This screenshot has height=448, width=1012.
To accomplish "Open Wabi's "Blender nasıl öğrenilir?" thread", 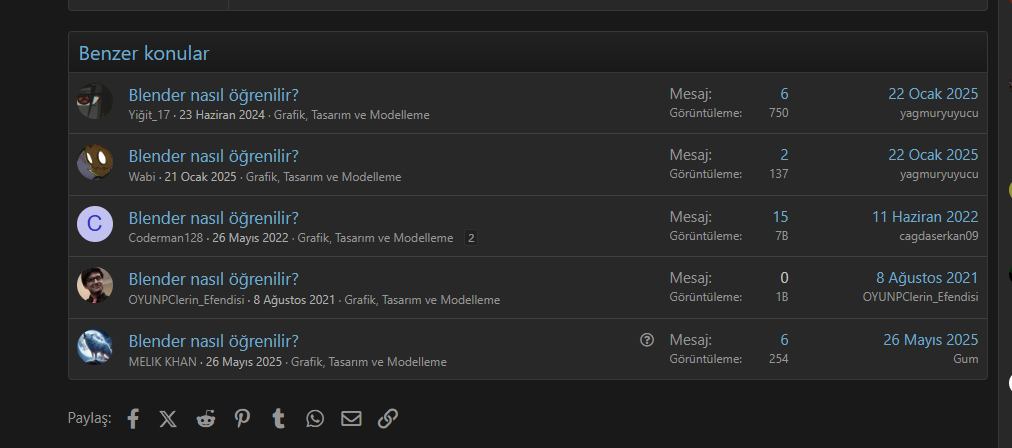I will 213,156.
